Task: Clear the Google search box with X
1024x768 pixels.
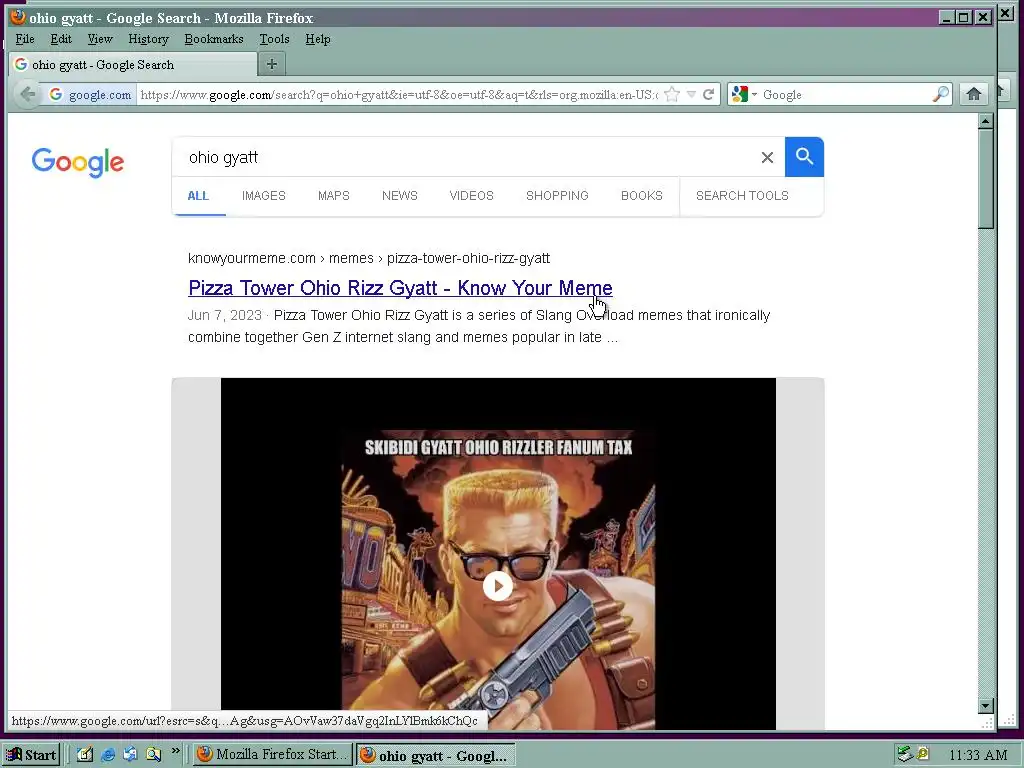Action: pos(767,157)
